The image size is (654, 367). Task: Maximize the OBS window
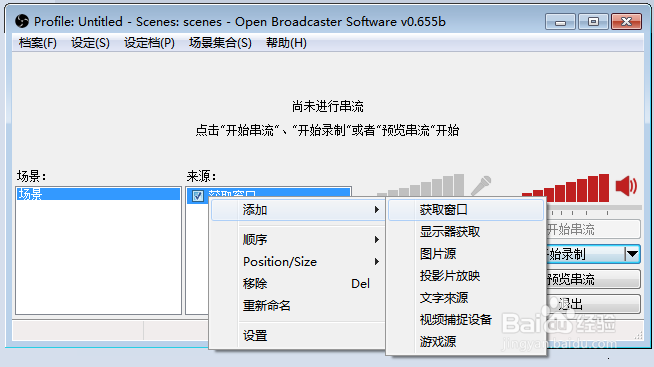[593, 22]
